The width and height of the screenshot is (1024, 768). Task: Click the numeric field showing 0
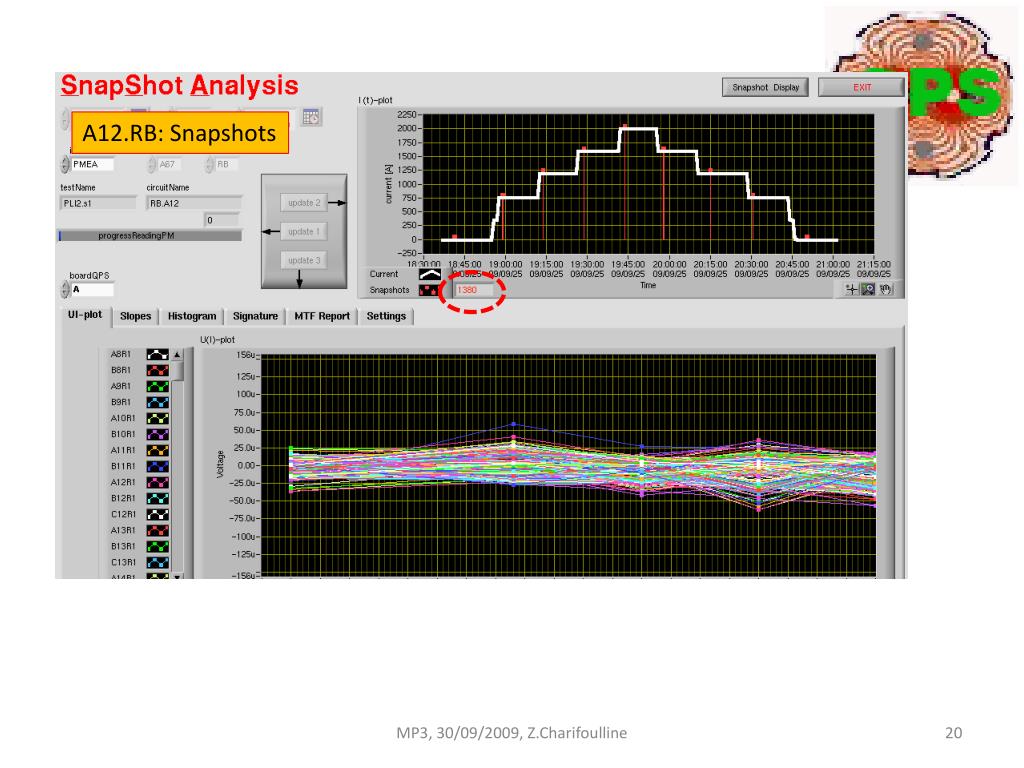222,220
